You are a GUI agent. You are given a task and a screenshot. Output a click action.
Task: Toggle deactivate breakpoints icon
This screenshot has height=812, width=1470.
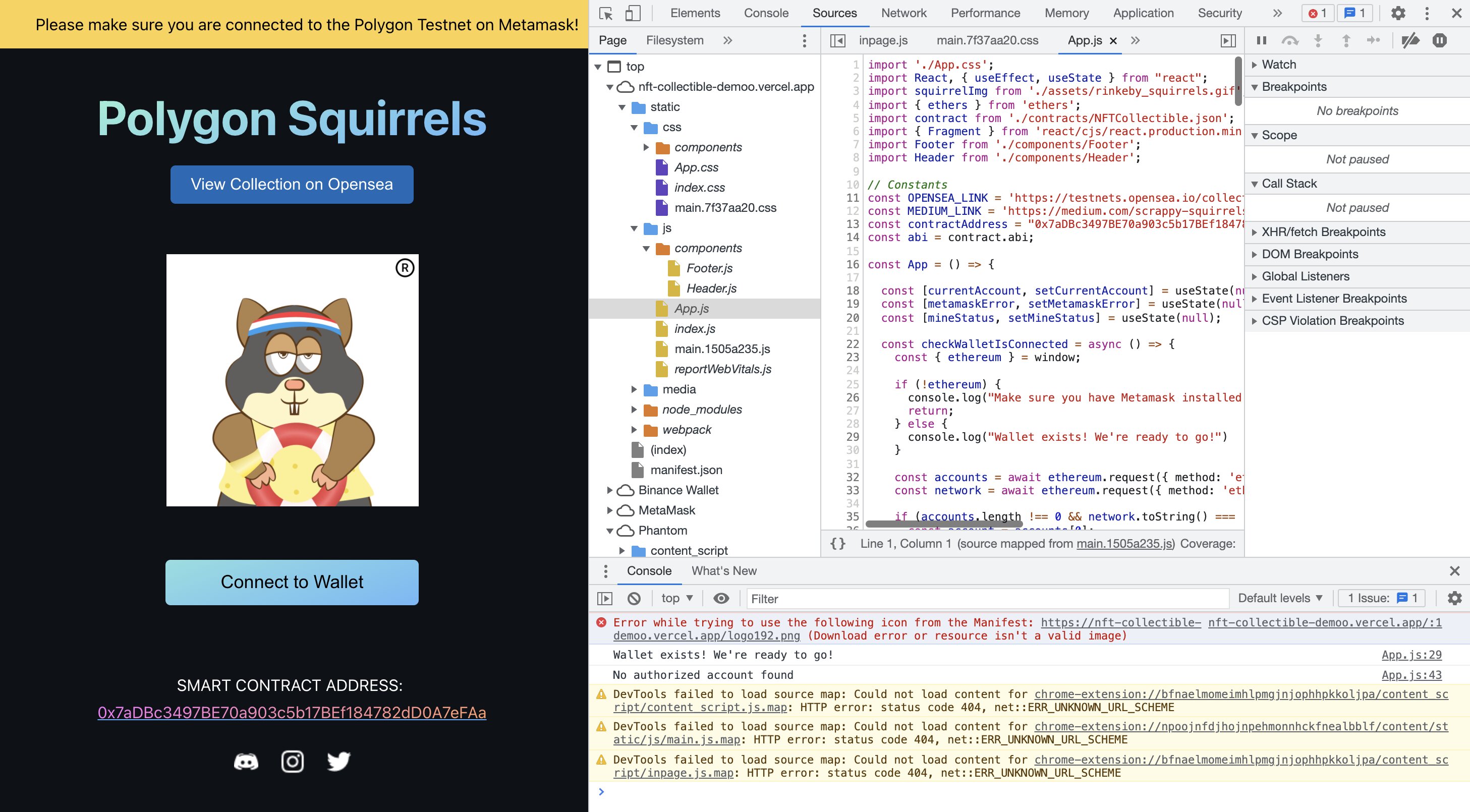coord(1410,40)
